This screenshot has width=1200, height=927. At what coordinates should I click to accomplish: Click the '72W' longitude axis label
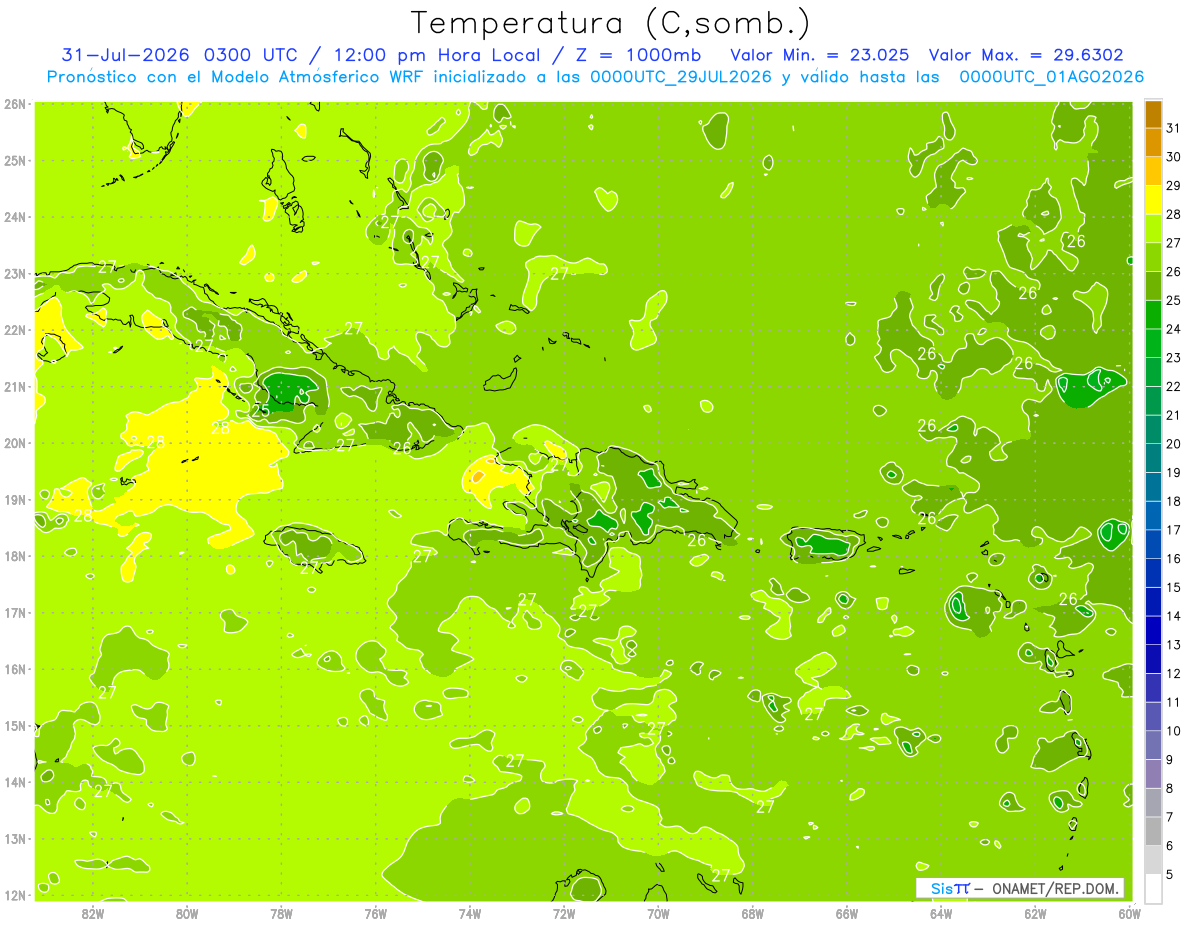564,913
